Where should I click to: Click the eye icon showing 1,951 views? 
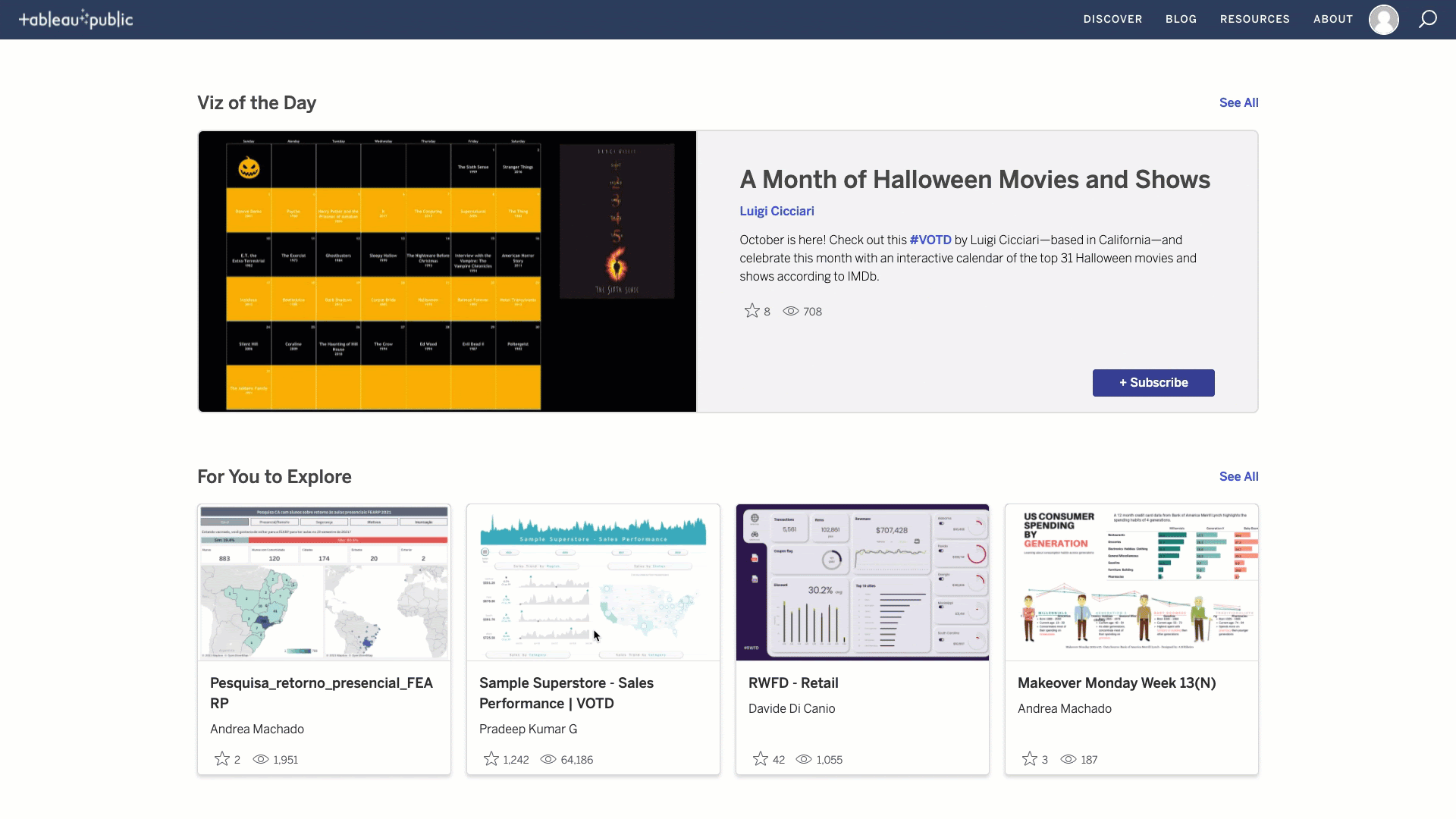pos(261,759)
